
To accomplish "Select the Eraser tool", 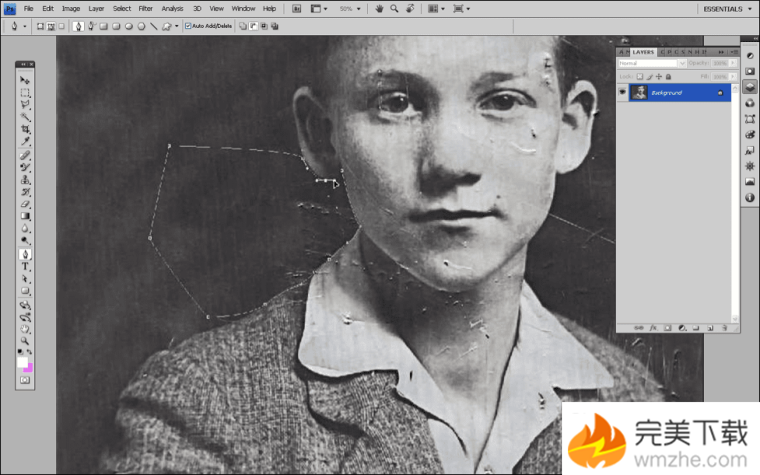I will (25, 204).
